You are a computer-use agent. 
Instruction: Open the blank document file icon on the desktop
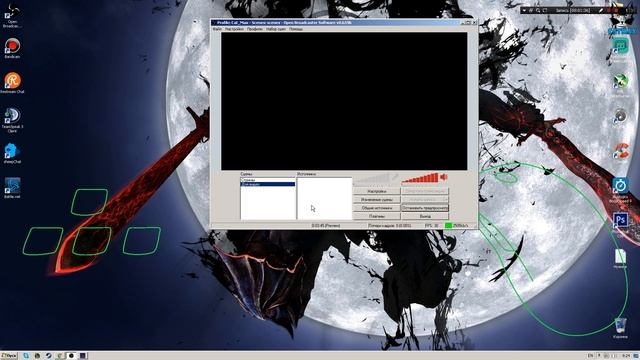click(620, 258)
